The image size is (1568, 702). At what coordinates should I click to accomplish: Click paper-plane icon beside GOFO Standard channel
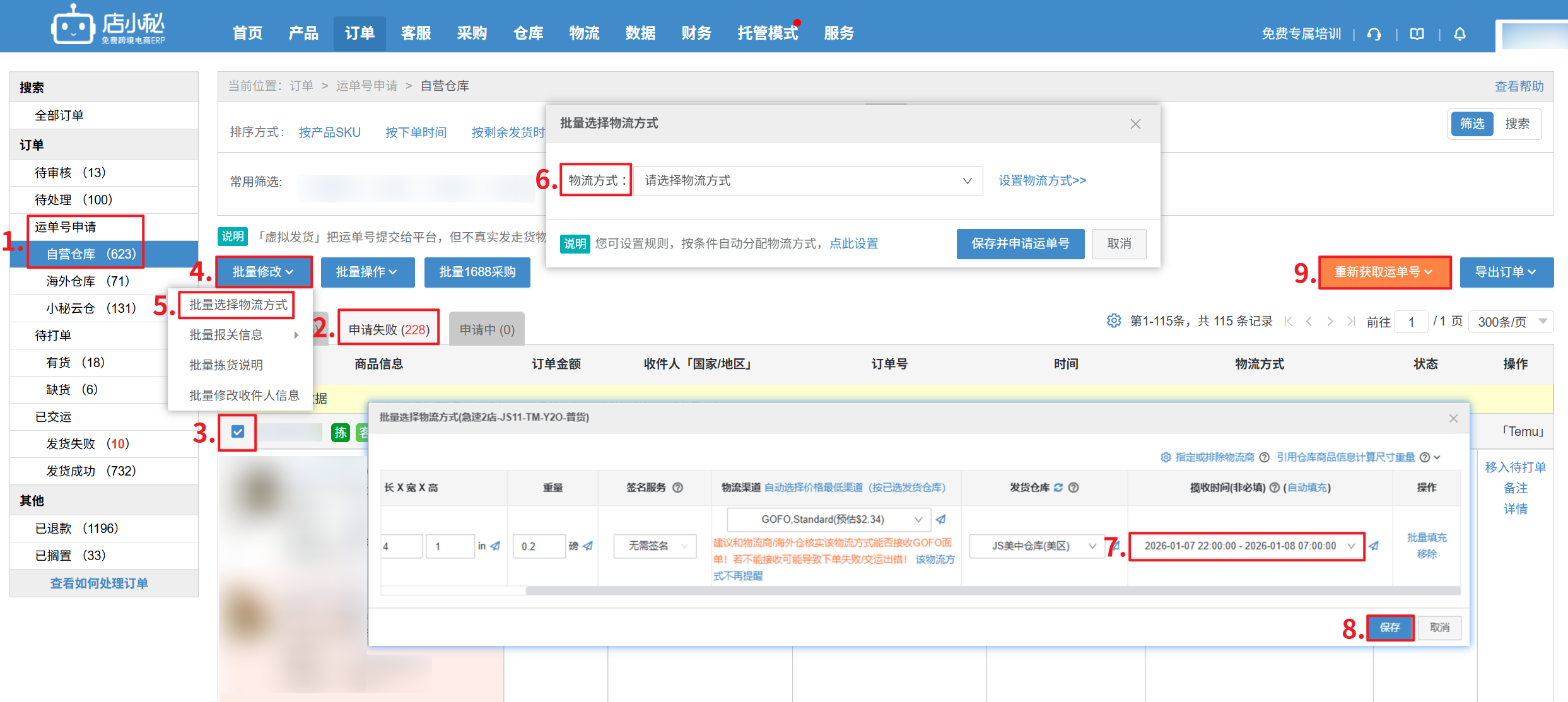tap(941, 520)
